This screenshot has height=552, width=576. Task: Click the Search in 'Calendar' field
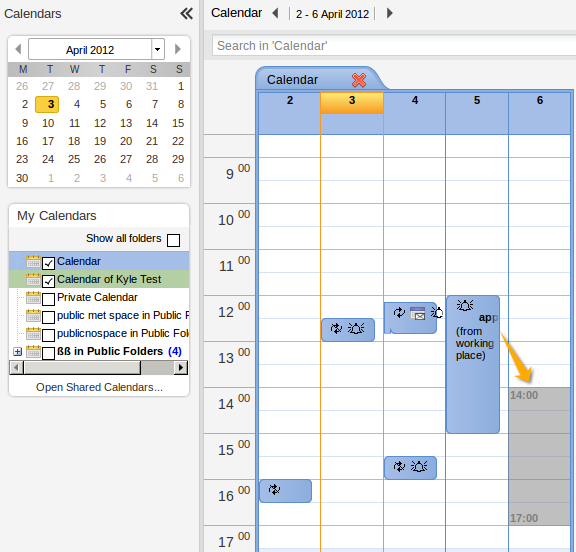click(394, 46)
